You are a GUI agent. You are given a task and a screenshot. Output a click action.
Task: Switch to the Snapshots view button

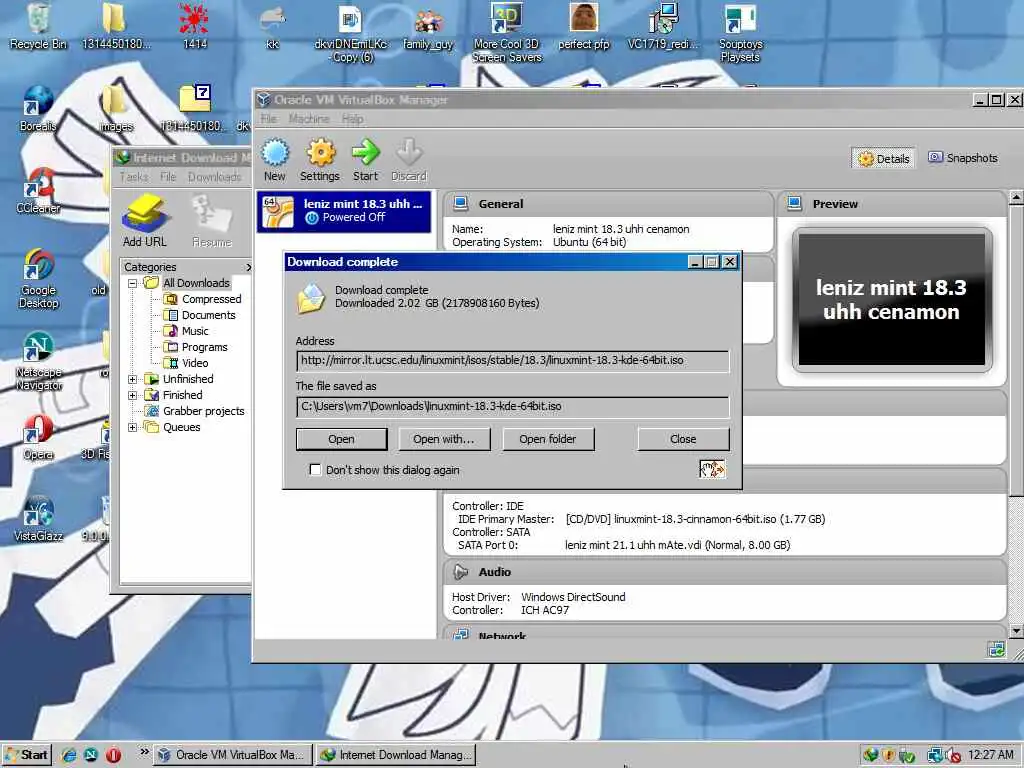963,158
